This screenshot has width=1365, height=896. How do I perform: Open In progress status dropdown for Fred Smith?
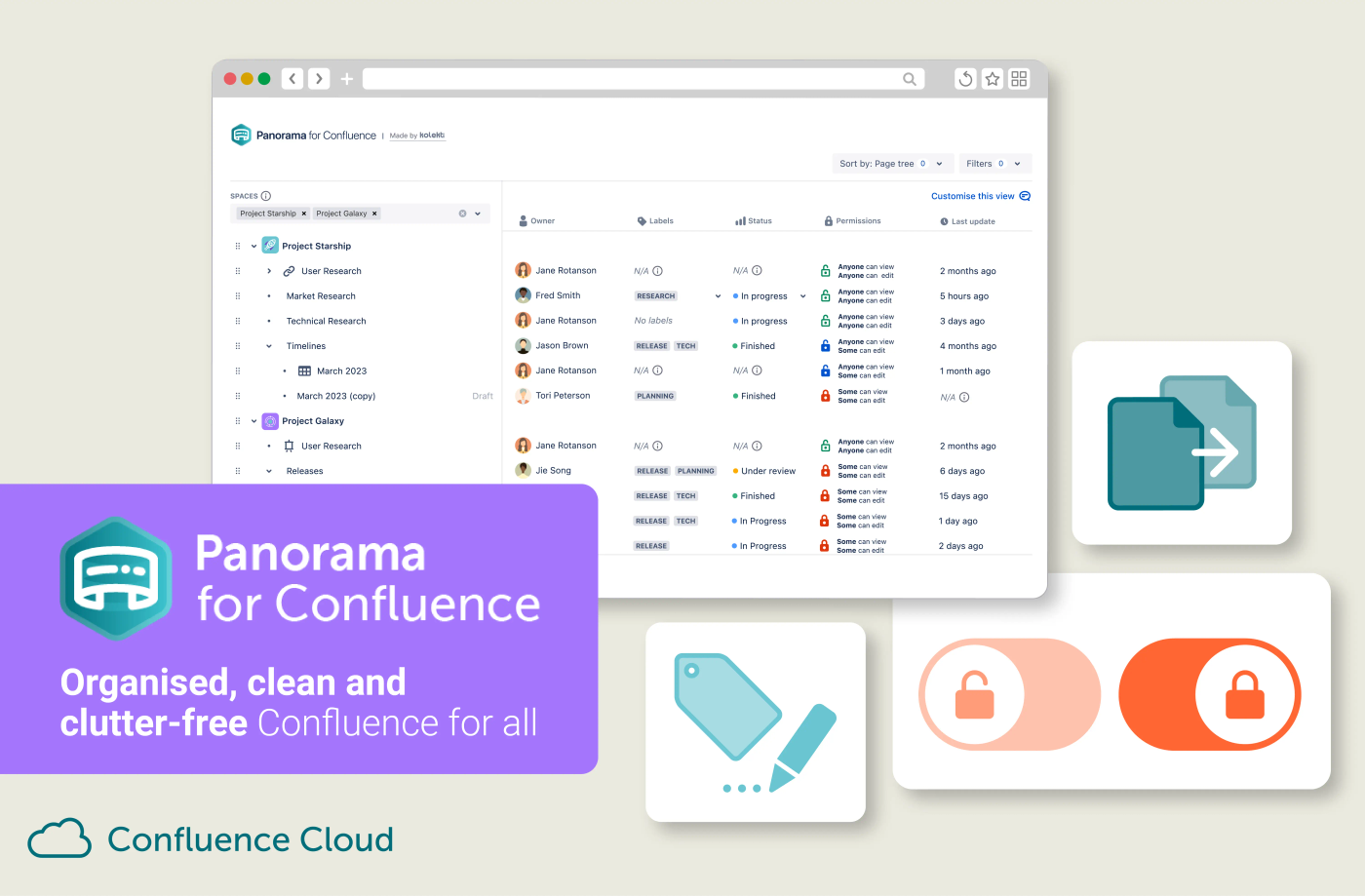pyautogui.click(x=802, y=296)
